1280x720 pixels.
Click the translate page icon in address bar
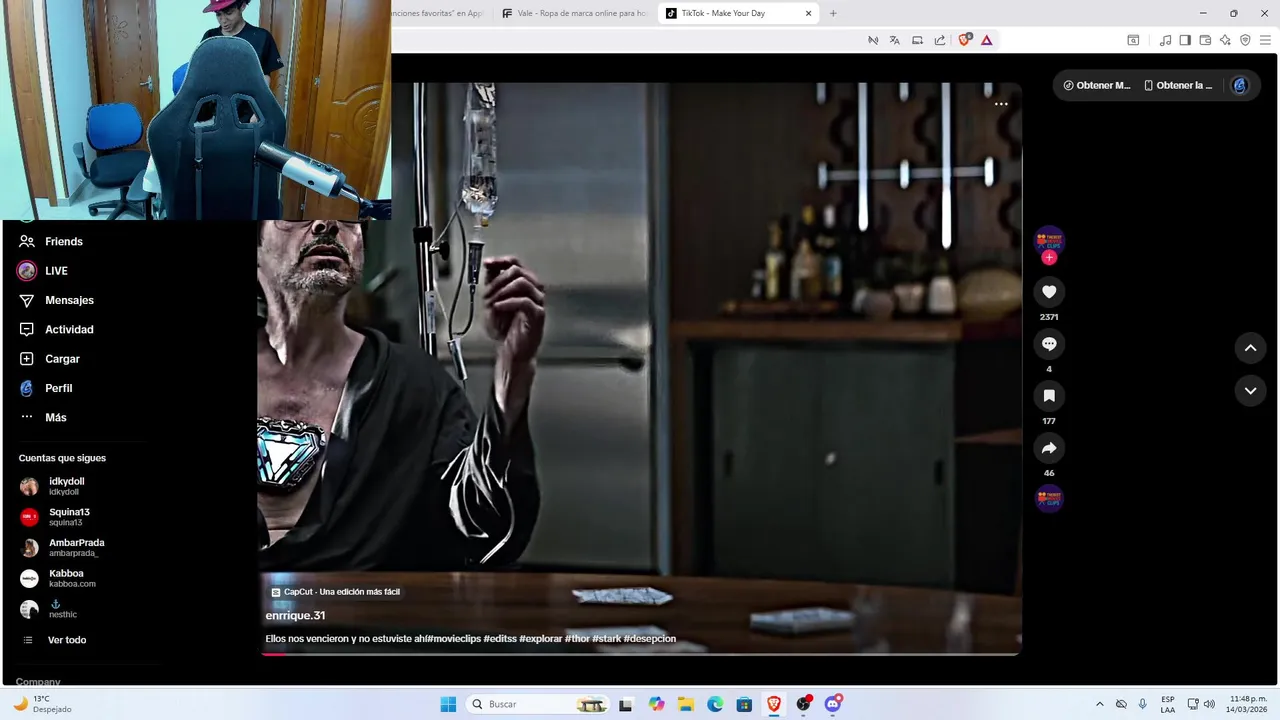pos(894,40)
